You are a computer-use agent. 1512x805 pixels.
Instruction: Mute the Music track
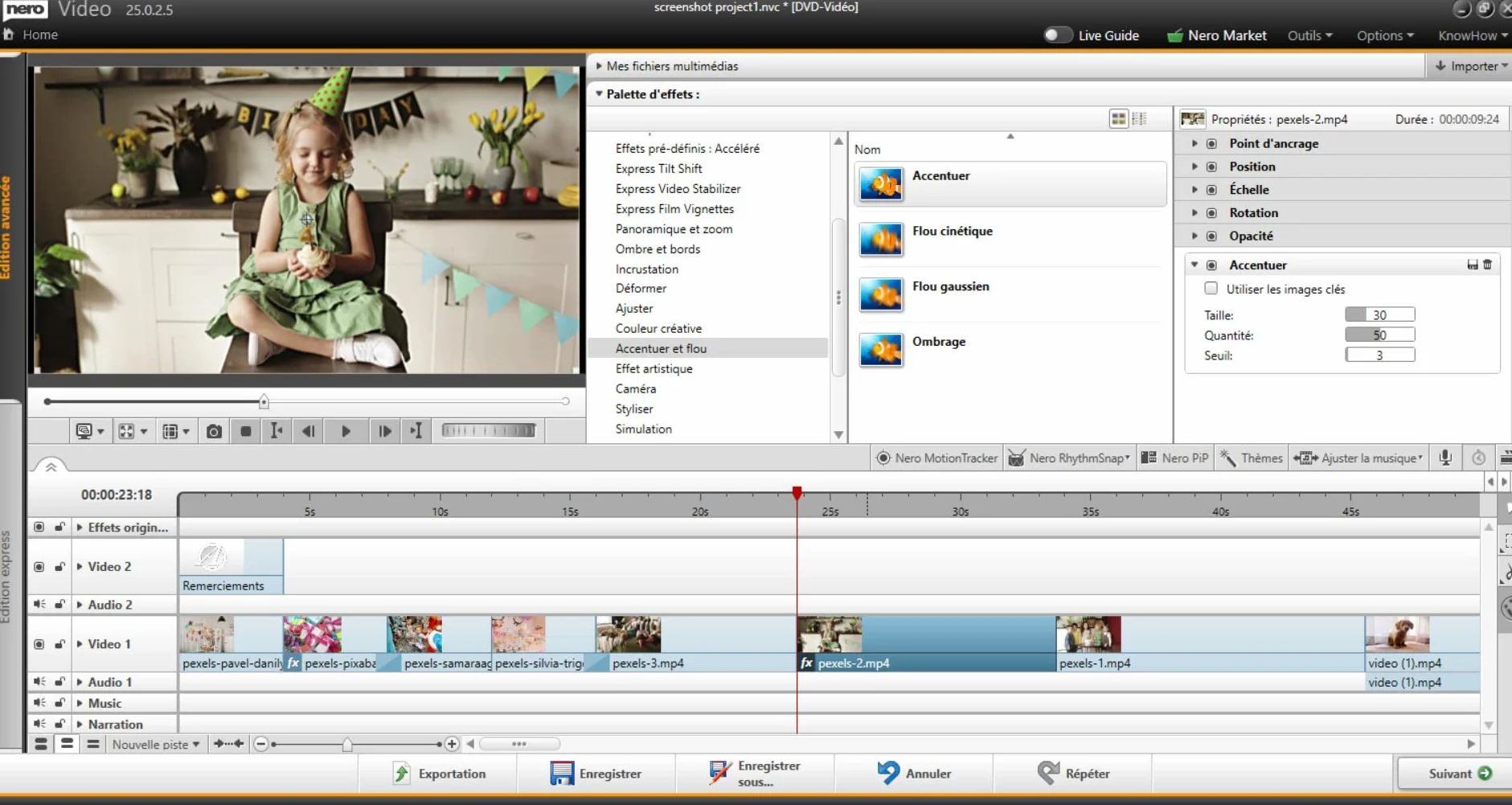click(x=39, y=703)
